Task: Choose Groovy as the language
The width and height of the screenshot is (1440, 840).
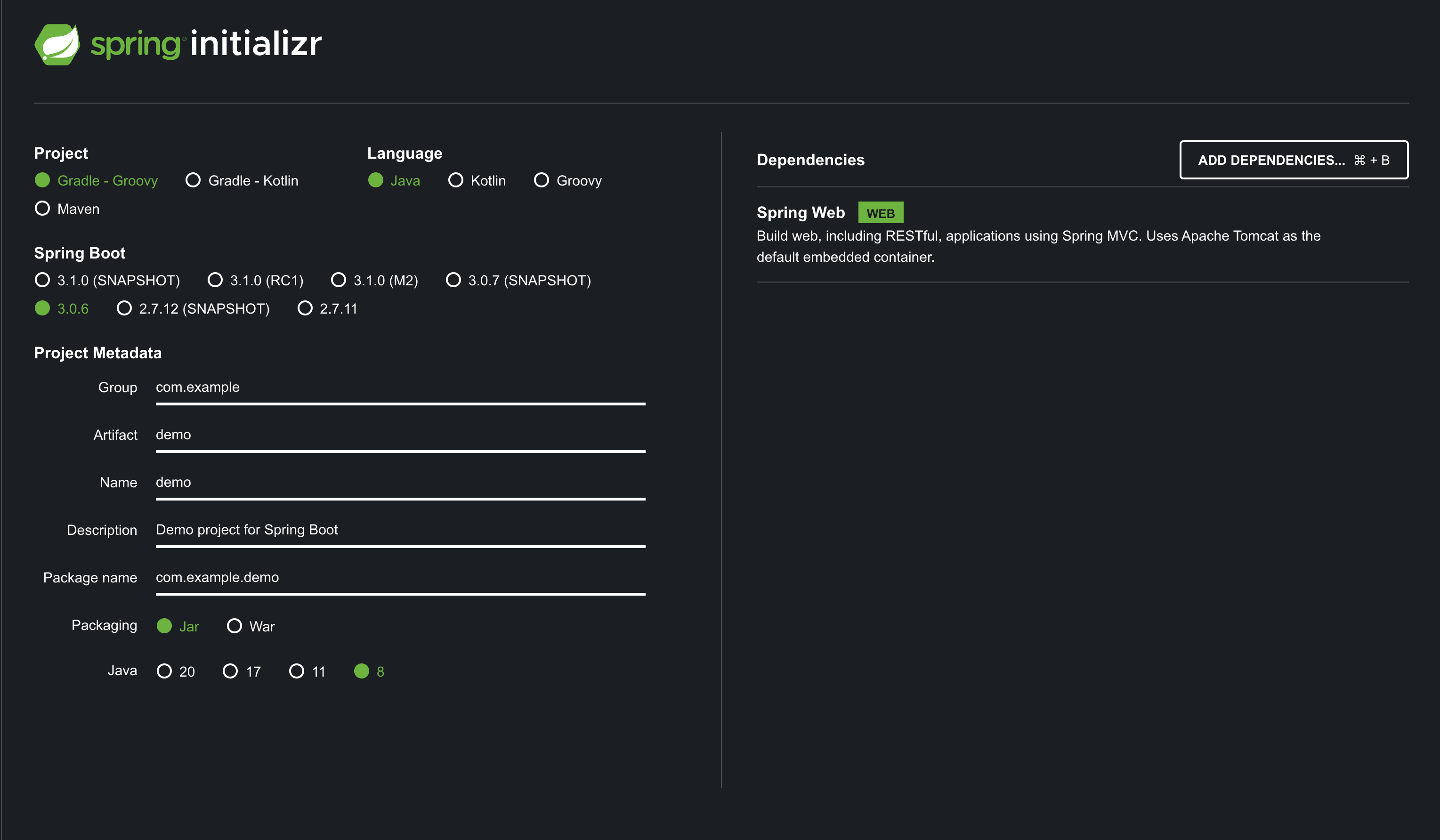Action: point(541,180)
